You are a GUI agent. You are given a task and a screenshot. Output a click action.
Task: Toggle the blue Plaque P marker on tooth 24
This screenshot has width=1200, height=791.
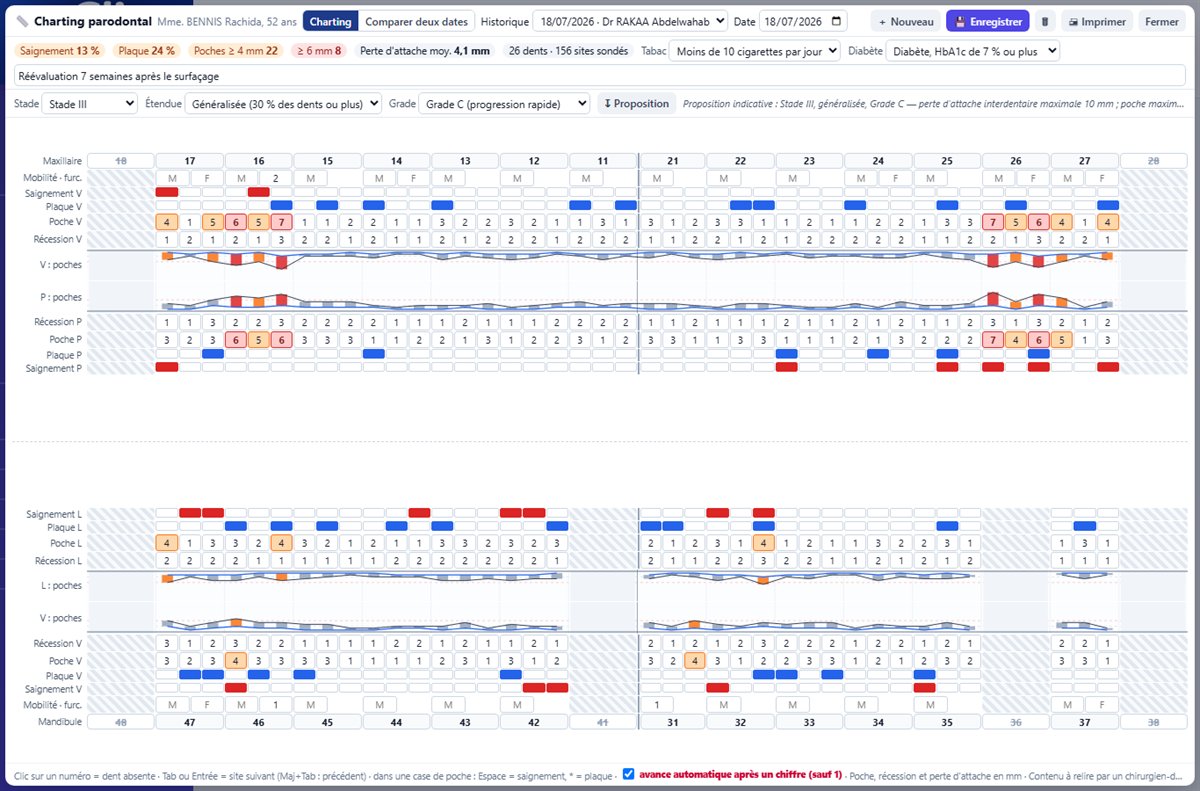tap(878, 353)
